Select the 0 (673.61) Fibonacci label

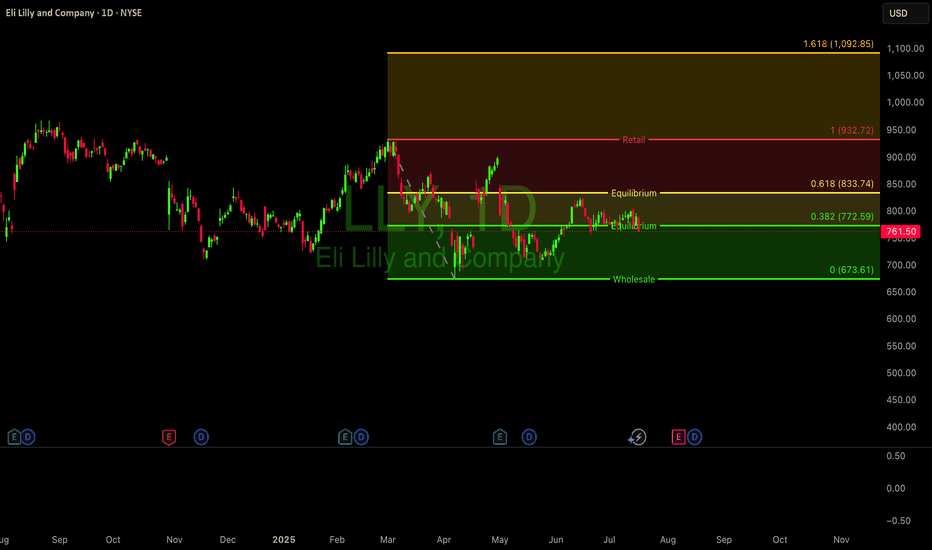pyautogui.click(x=851, y=270)
